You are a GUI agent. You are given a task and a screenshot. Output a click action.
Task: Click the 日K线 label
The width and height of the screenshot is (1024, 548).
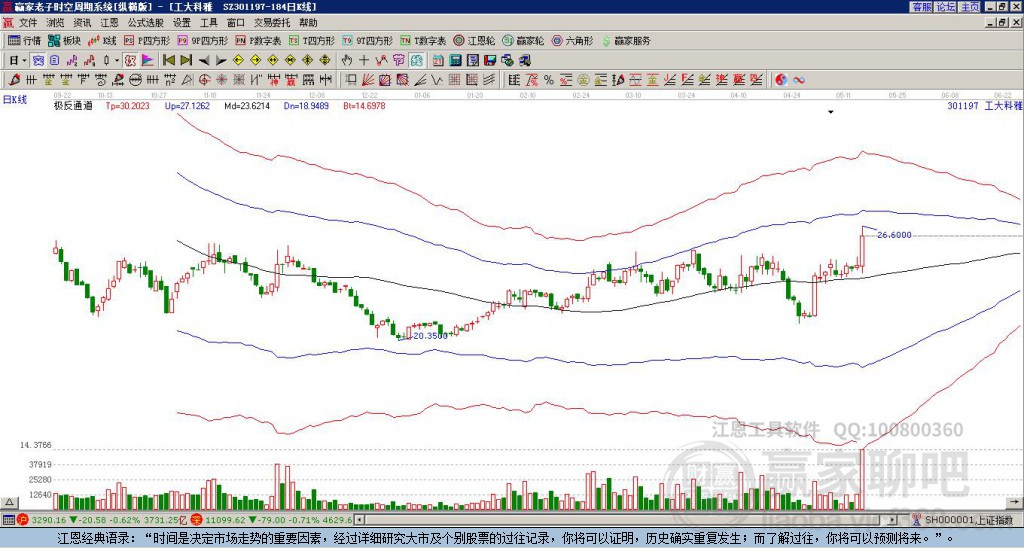point(15,99)
